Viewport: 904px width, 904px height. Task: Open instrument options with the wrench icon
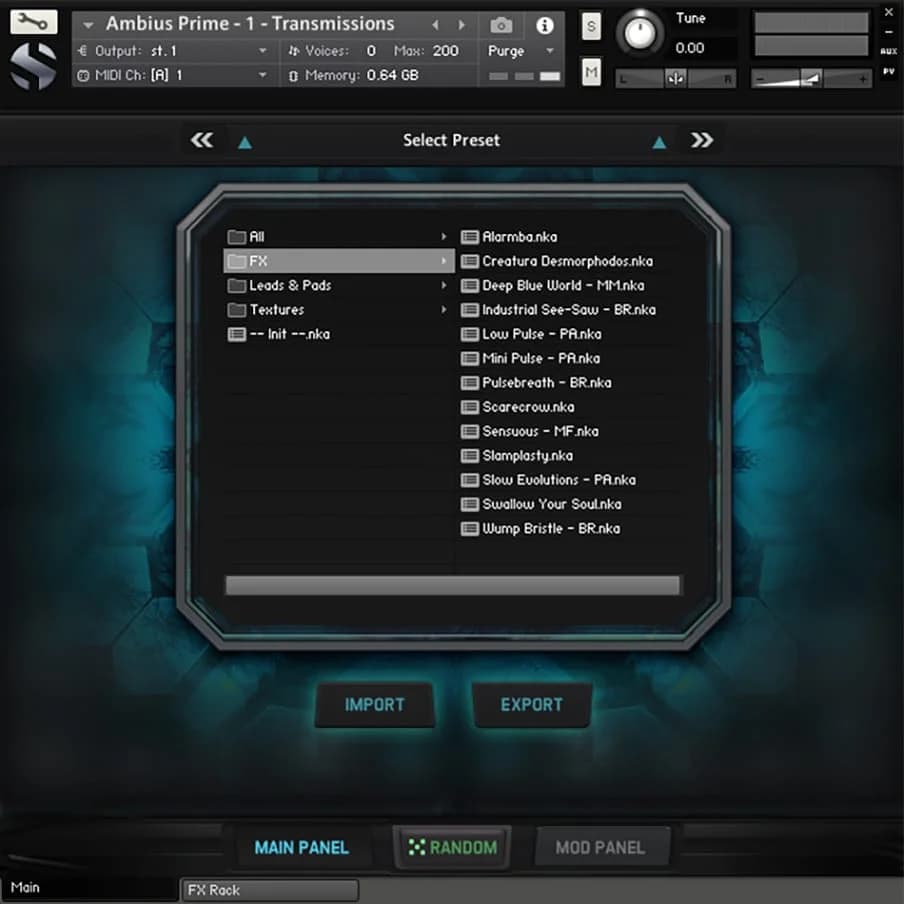click(x=33, y=22)
